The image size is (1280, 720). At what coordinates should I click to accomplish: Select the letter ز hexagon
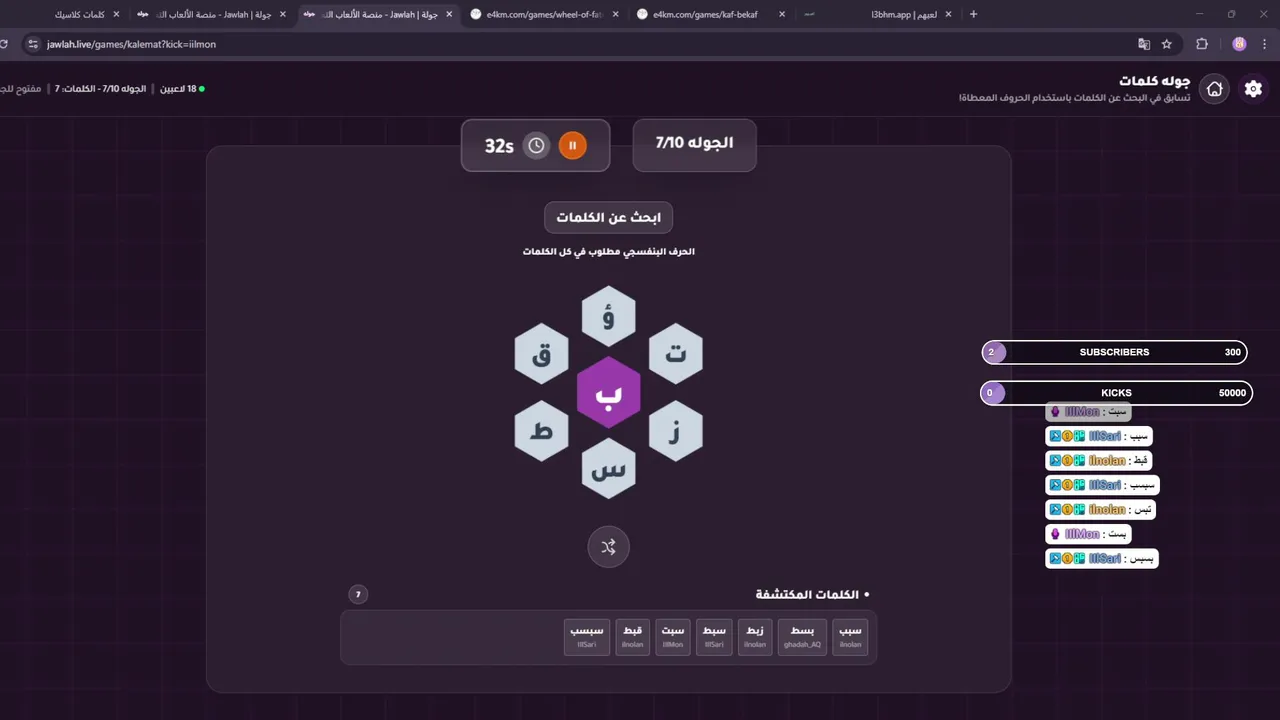tap(676, 431)
